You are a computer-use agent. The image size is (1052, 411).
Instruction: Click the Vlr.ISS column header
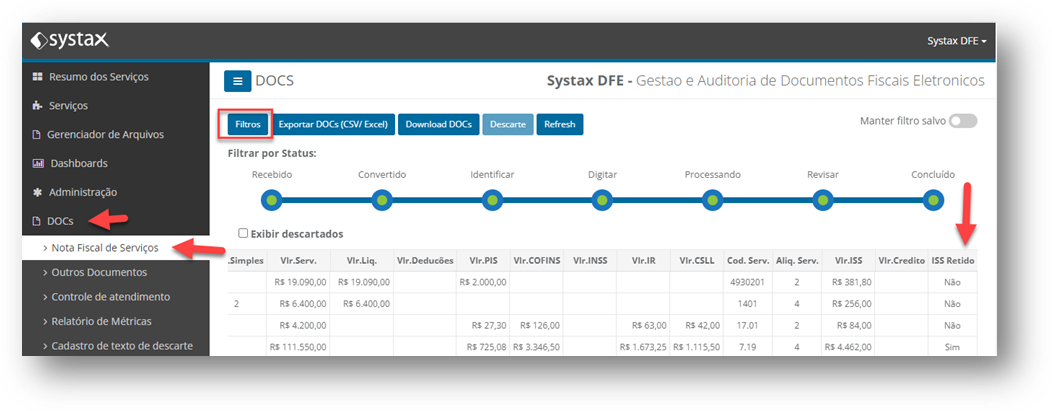(849, 261)
